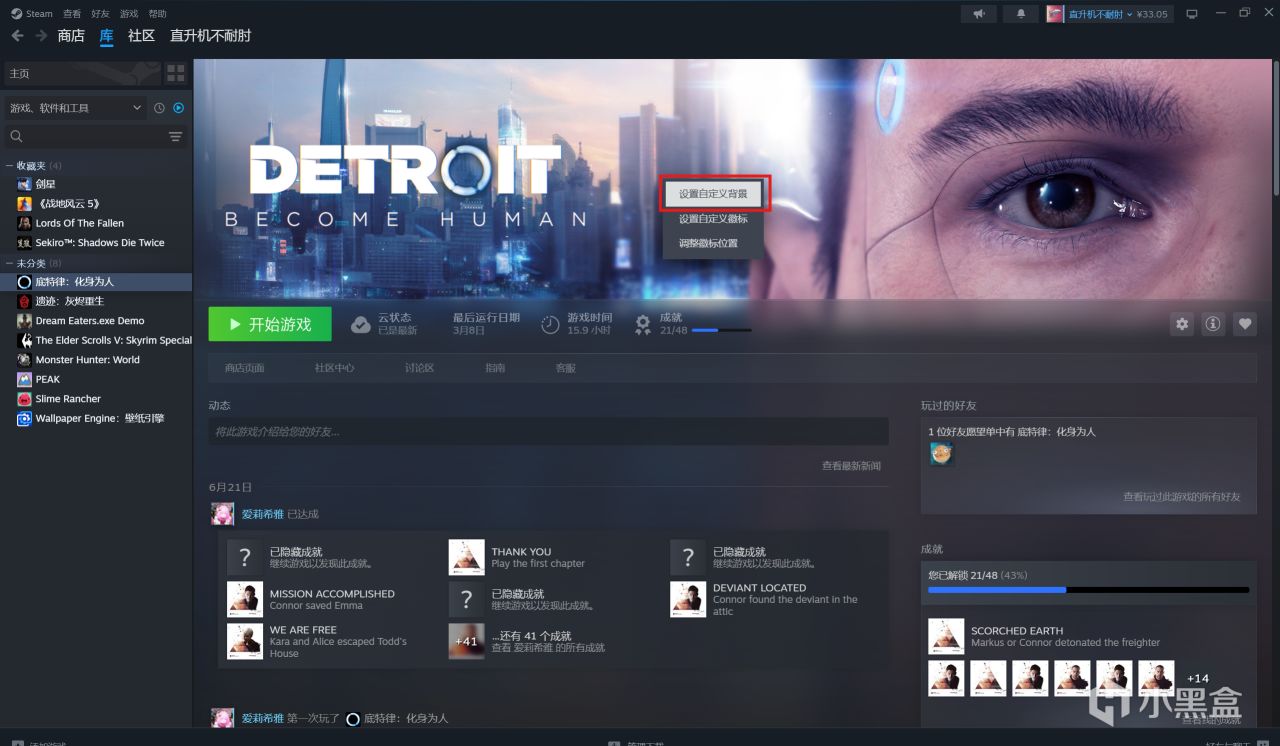Open the announcements megaphone icon
The height and width of the screenshot is (746, 1280).
pos(979,14)
